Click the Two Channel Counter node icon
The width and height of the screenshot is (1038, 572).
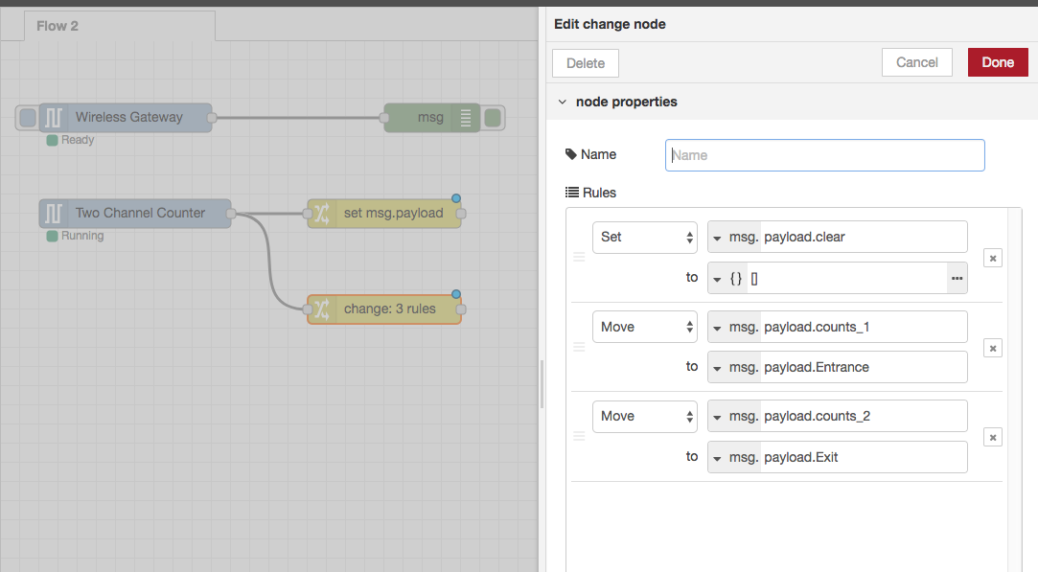click(x=54, y=213)
